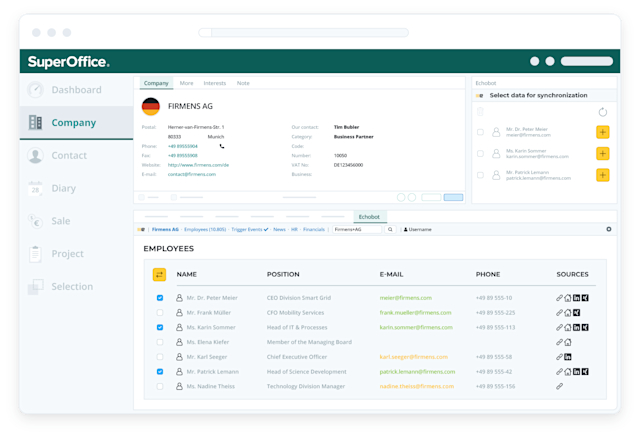Open the Project clipboard icon

click(x=36, y=254)
